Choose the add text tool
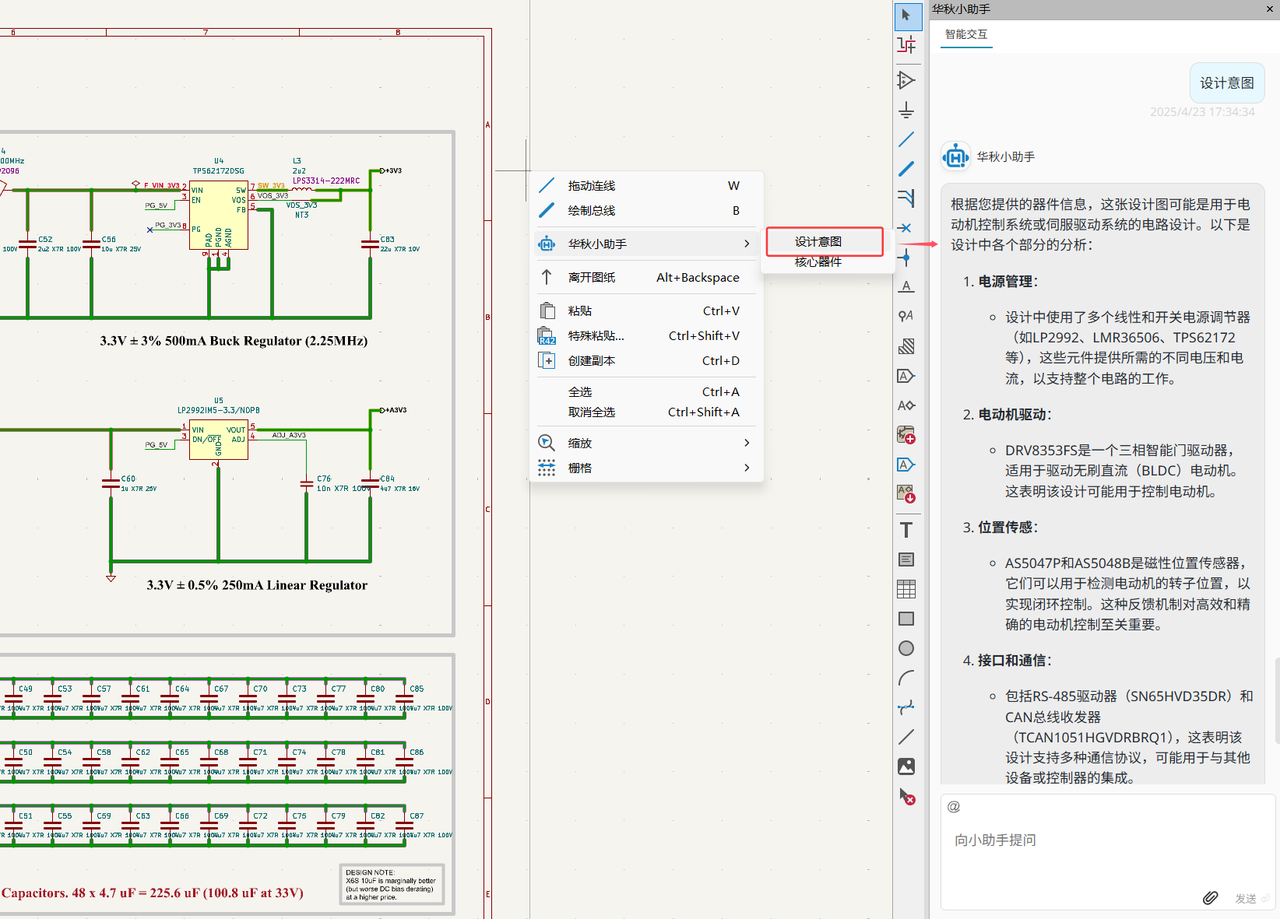The height and width of the screenshot is (919, 1280). tap(907, 530)
